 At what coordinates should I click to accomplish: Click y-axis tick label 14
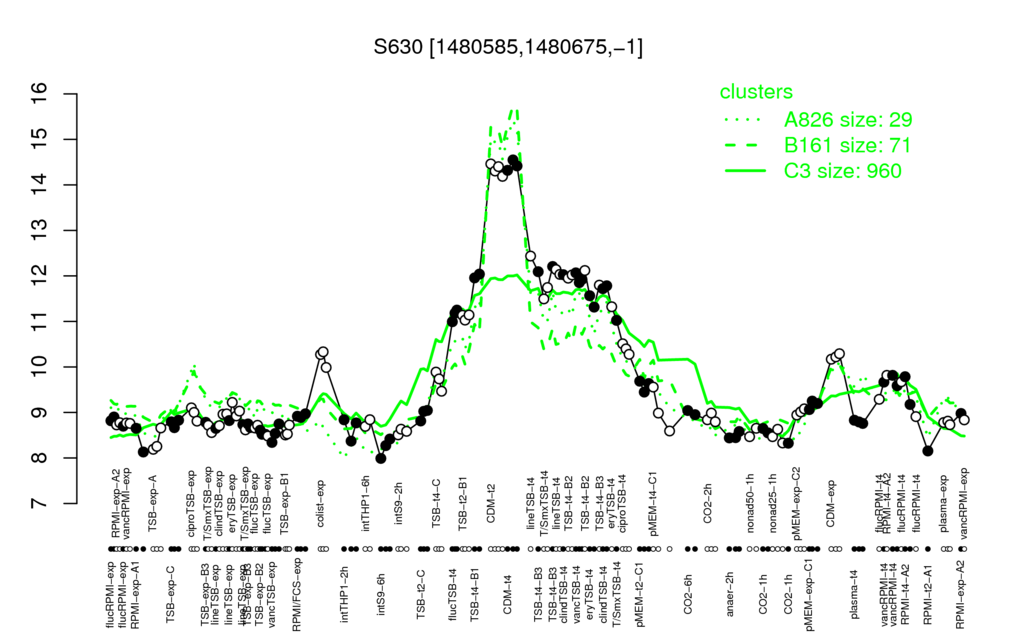40,185
